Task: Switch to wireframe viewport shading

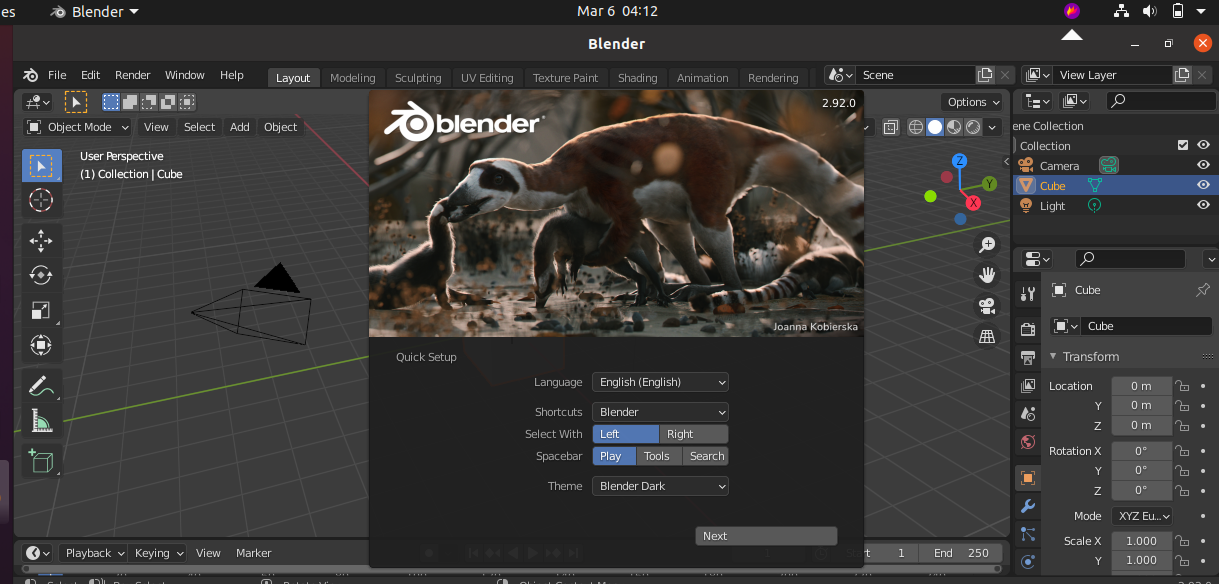Action: (916, 127)
